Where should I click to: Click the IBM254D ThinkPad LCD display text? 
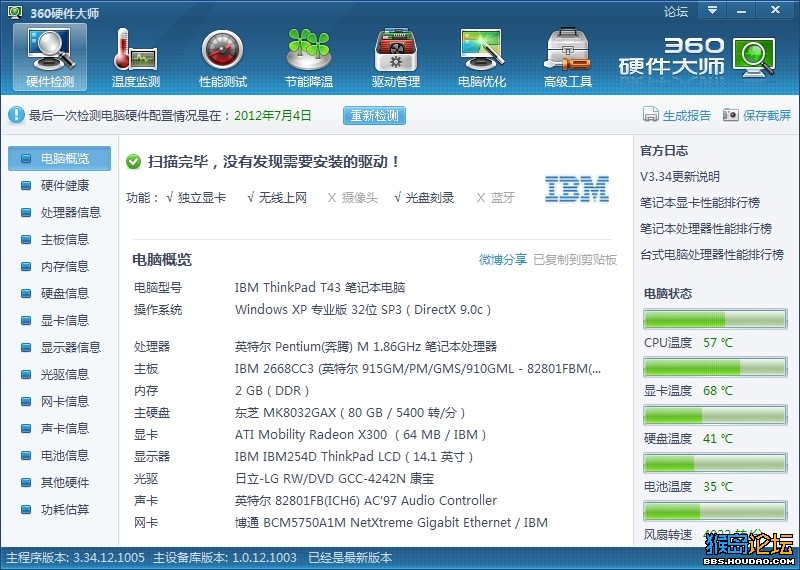(x=354, y=456)
